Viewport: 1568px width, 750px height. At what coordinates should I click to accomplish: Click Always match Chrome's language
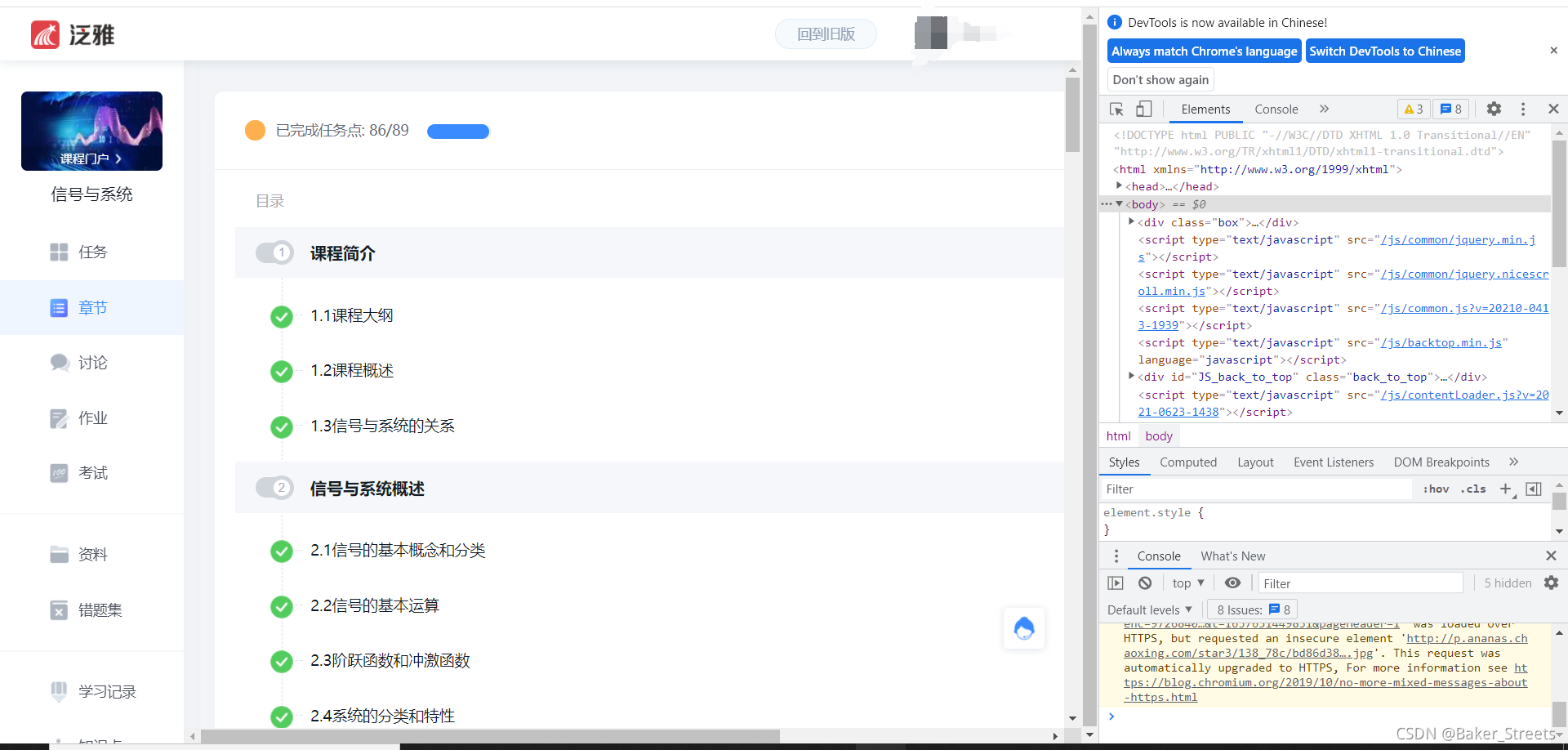tap(1204, 51)
